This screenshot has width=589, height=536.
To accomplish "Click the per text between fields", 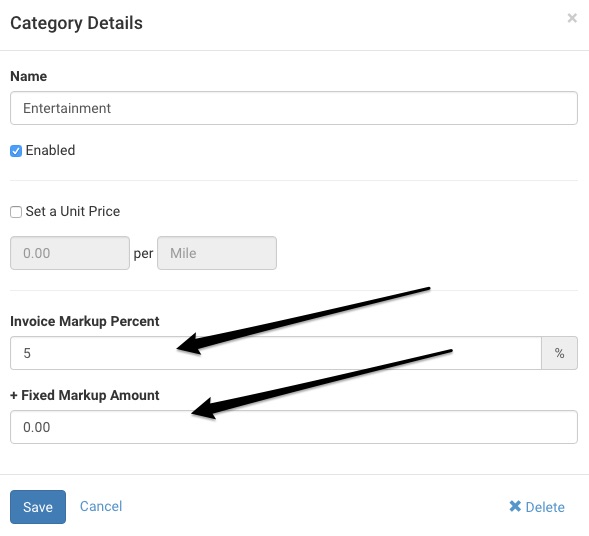I will tap(143, 254).
